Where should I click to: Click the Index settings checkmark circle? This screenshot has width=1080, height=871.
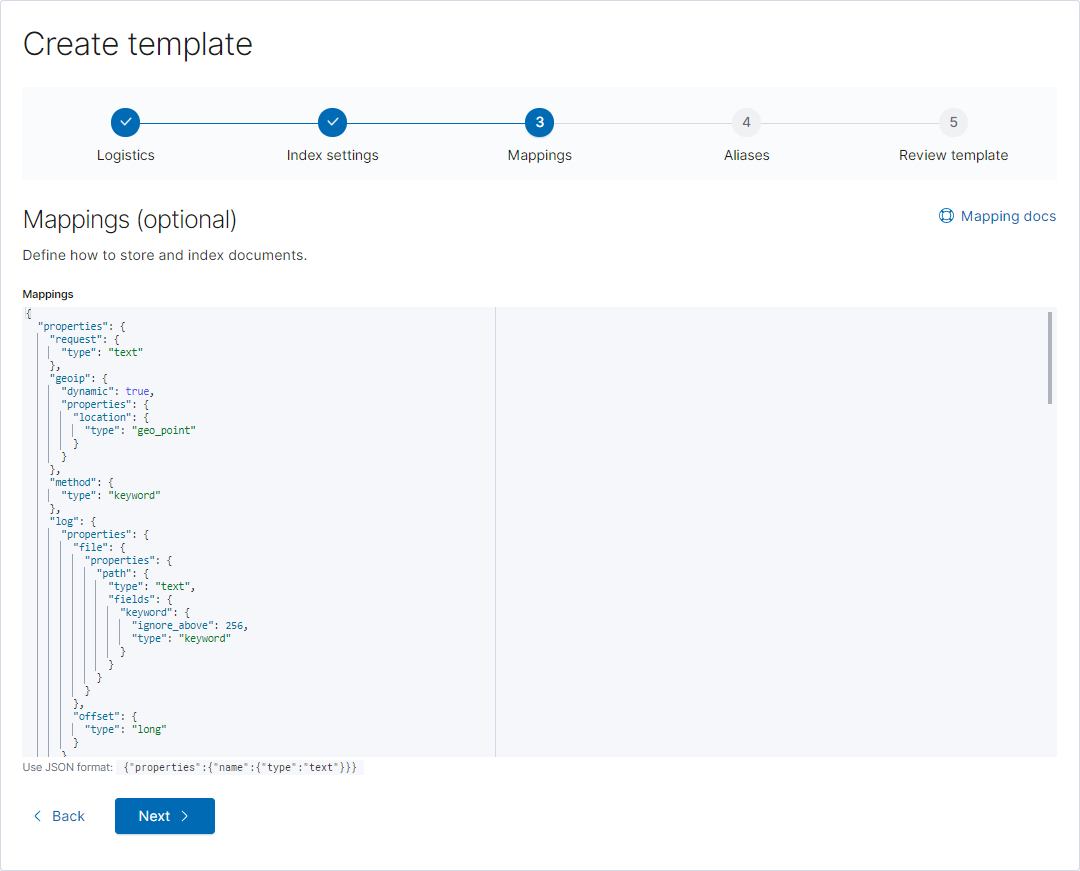point(333,123)
